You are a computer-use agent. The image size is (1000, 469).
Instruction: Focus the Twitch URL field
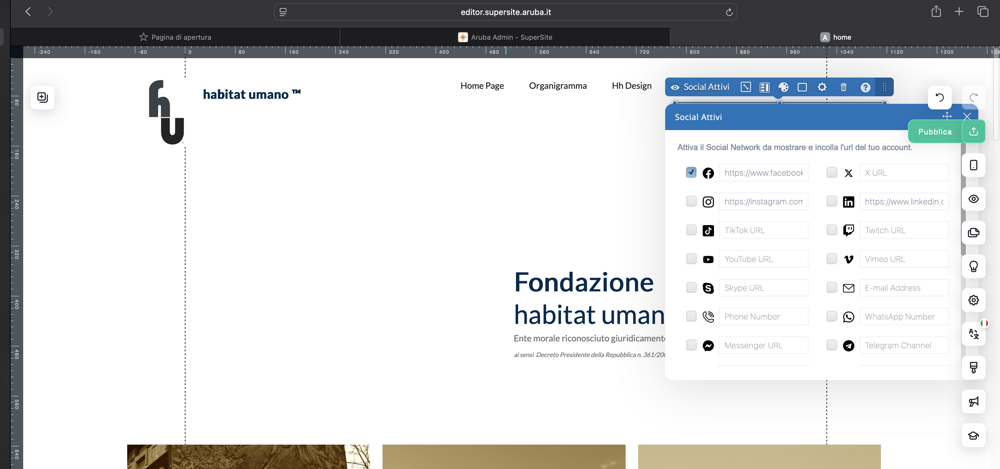click(x=904, y=230)
